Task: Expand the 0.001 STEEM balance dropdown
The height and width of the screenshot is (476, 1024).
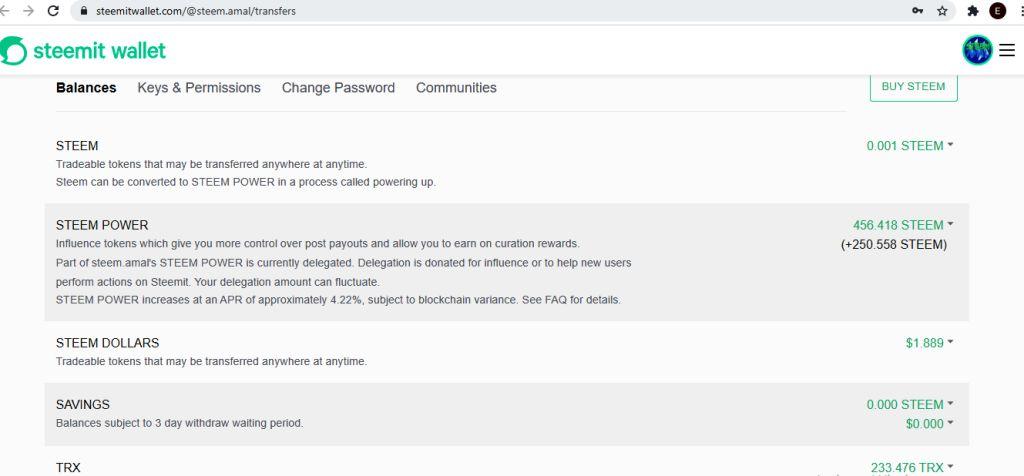Action: 910,146
